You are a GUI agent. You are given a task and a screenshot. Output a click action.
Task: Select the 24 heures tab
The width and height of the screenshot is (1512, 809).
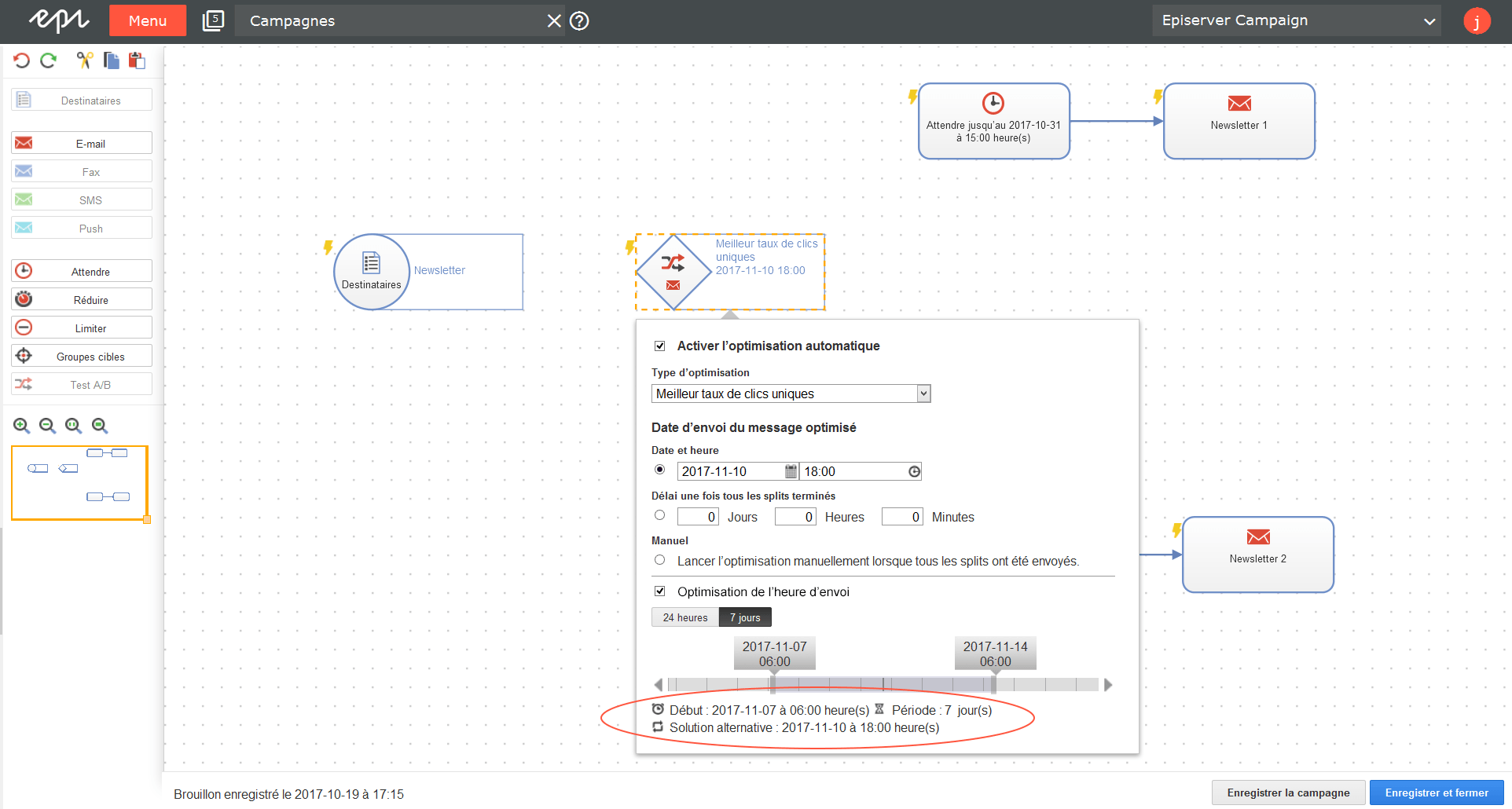685,617
